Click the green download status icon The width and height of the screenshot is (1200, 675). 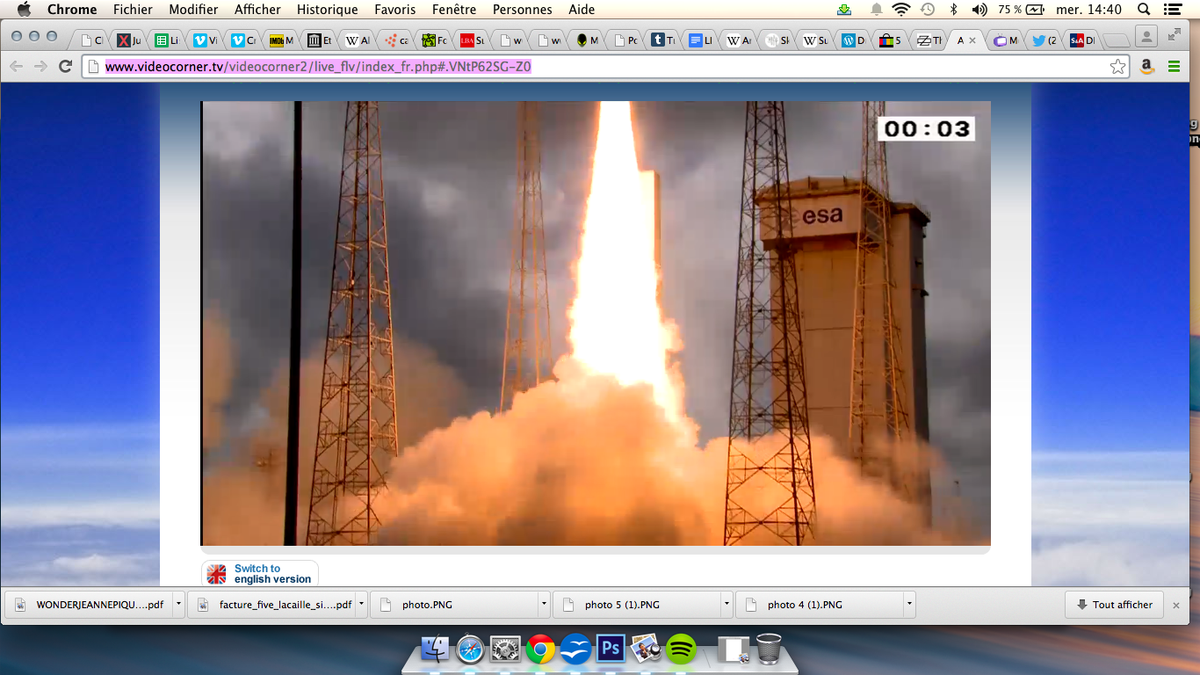tap(844, 9)
